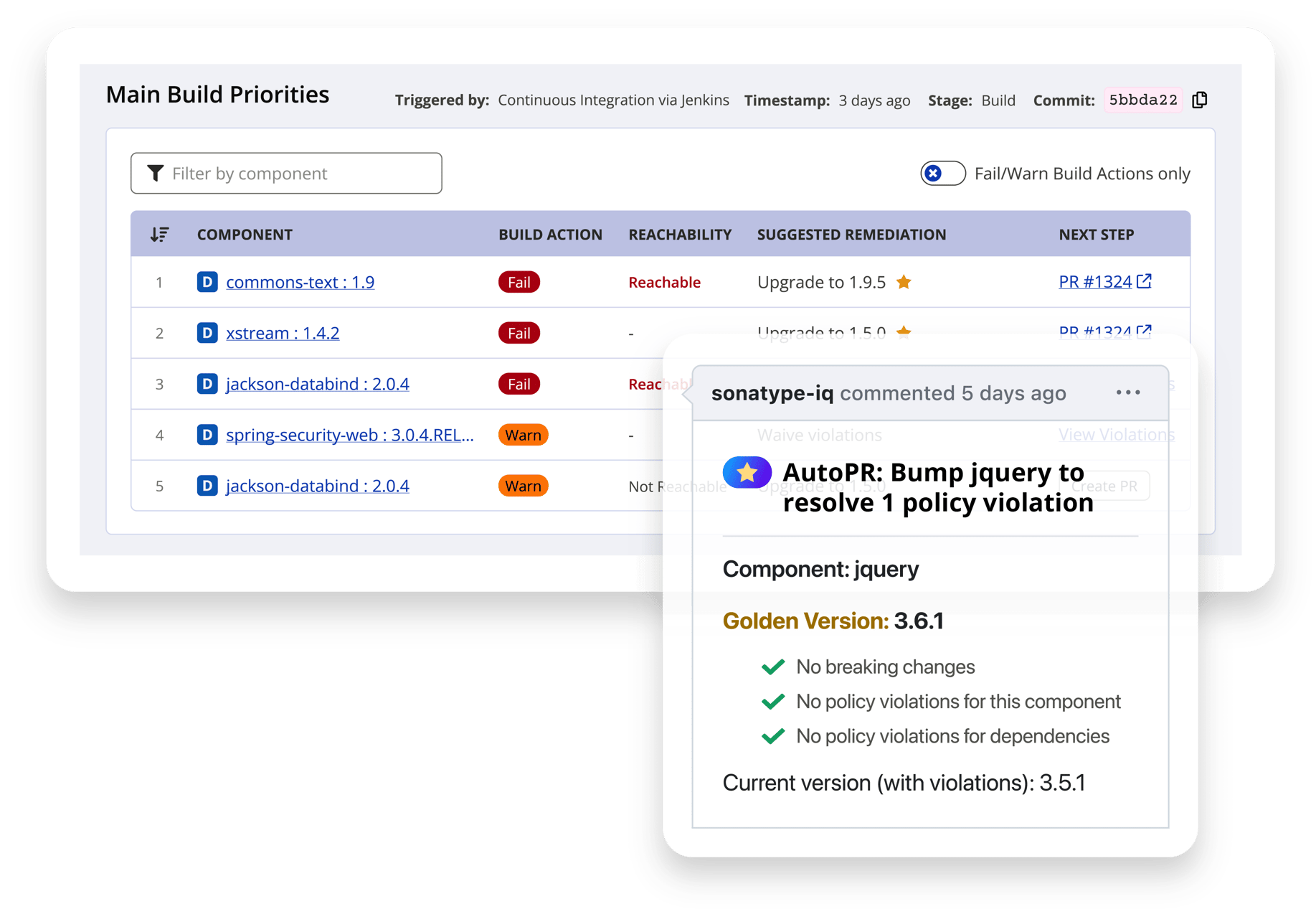Click the AutoPR: Bump jquery title

coord(938,487)
